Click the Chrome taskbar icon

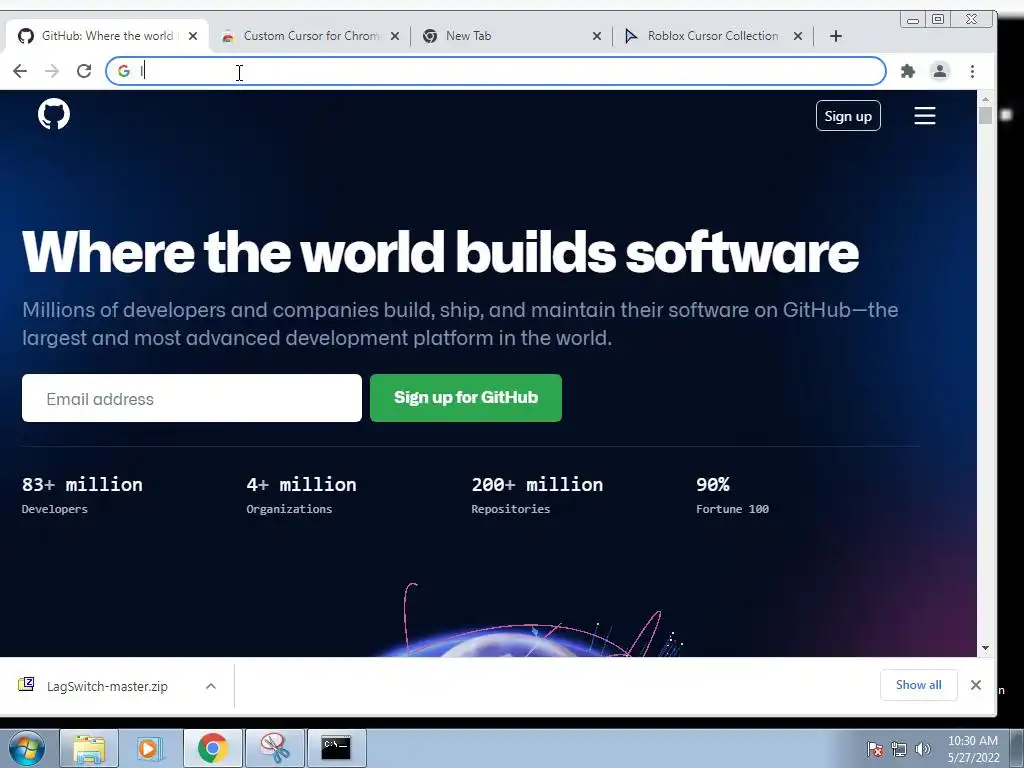(212, 748)
